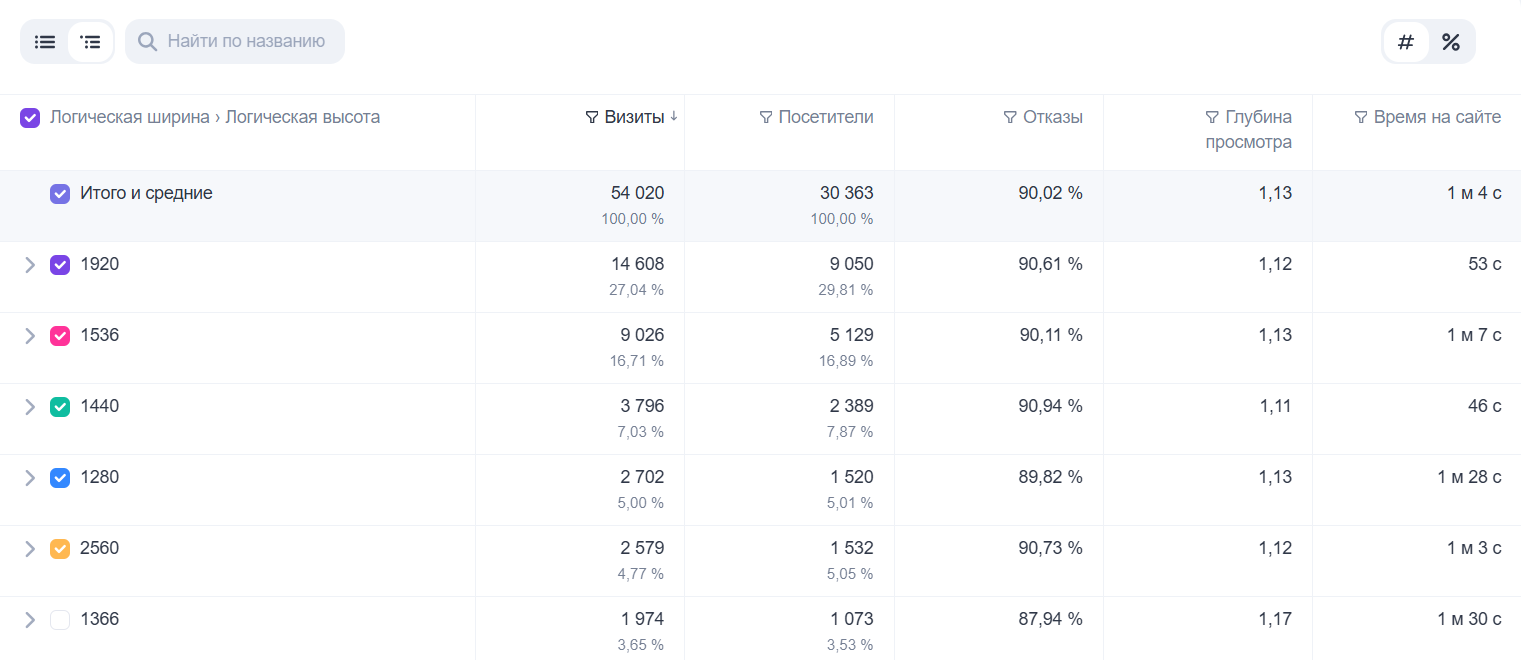Switch to flat list view icon

pyautogui.click(x=45, y=42)
